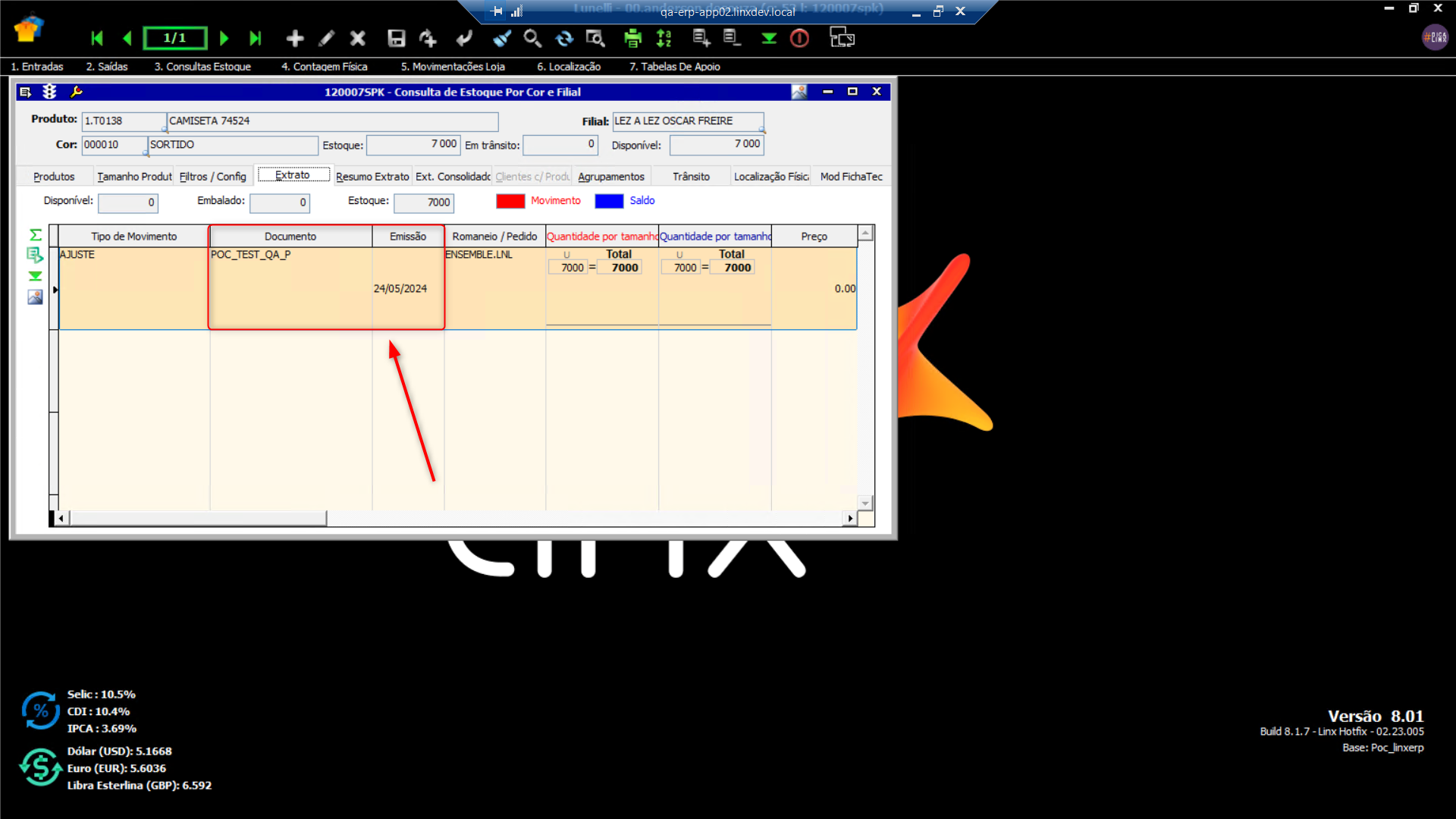Screen dimensions: 1456x819
Task: Click the image icon left of grid
Action: point(35,297)
